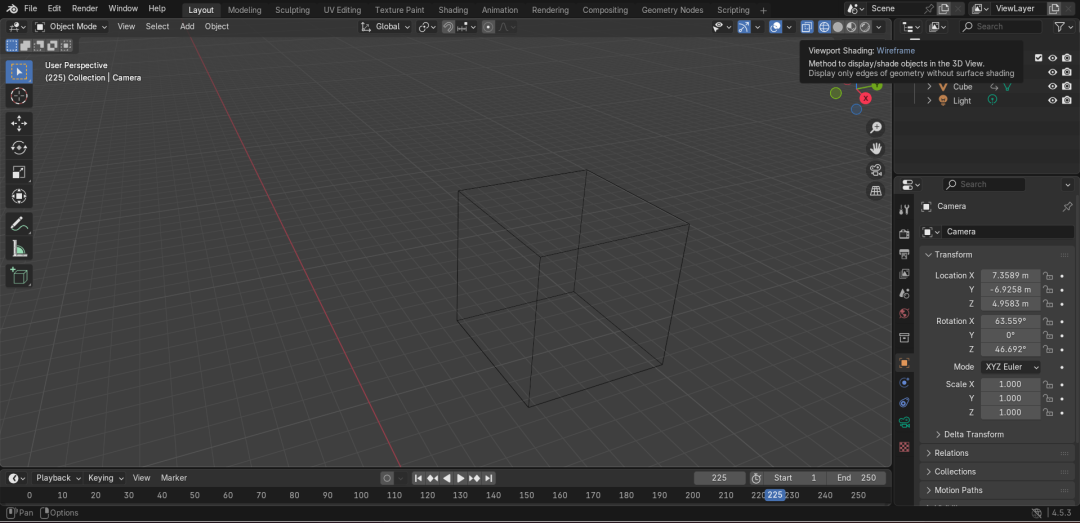Toggle the Rotation Y lock icon
This screenshot has width=1080, height=523.
click(x=1048, y=336)
